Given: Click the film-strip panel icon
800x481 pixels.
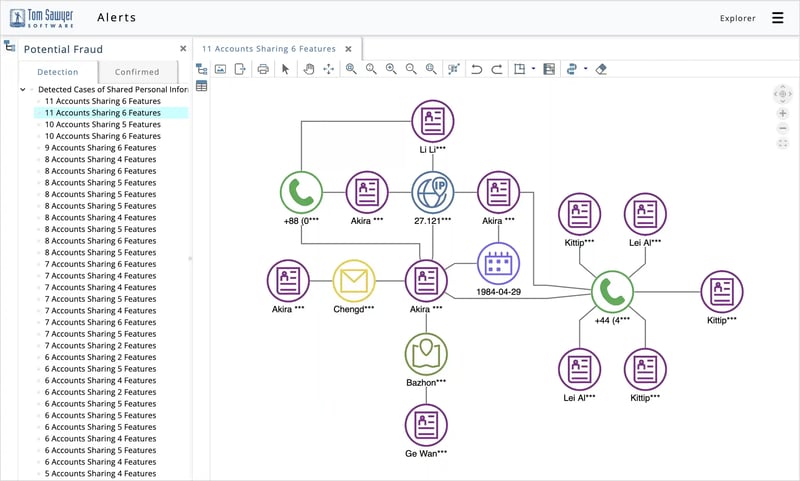Looking at the screenshot, I should tap(549, 69).
